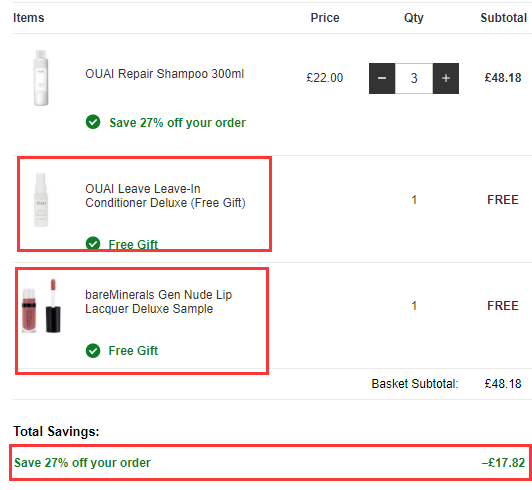The height and width of the screenshot is (490, 532).
Task: Click the Subtotal column header
Action: point(504,18)
